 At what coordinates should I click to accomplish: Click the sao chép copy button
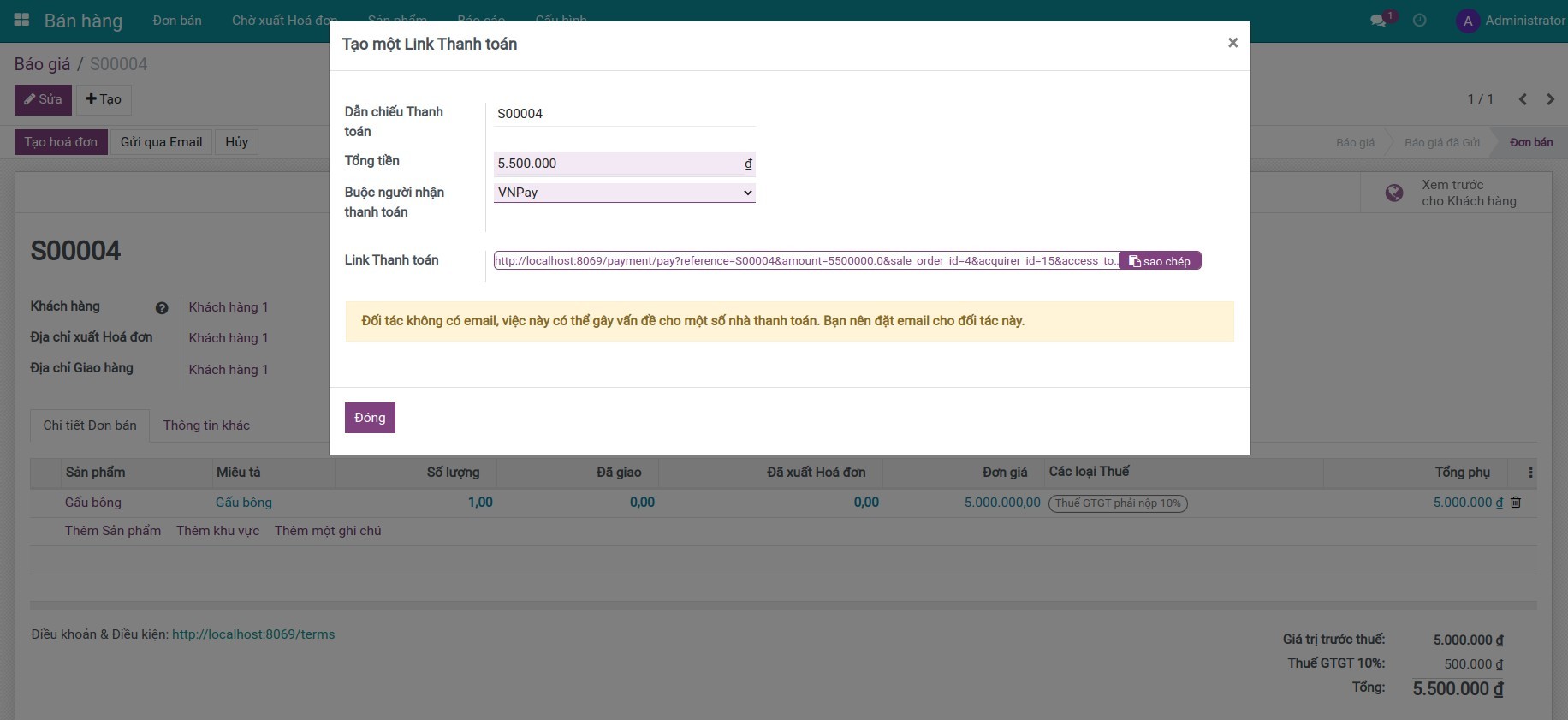point(1160,261)
